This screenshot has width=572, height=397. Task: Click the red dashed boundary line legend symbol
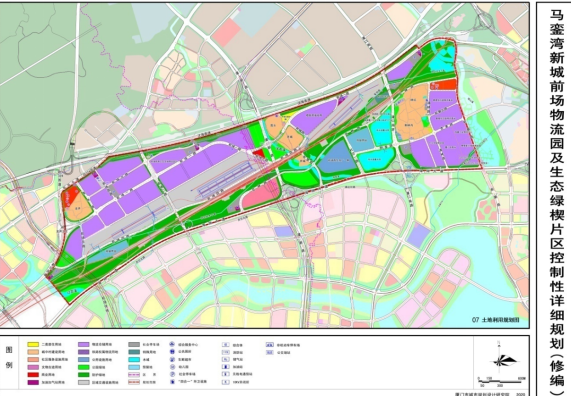[x=134, y=382]
